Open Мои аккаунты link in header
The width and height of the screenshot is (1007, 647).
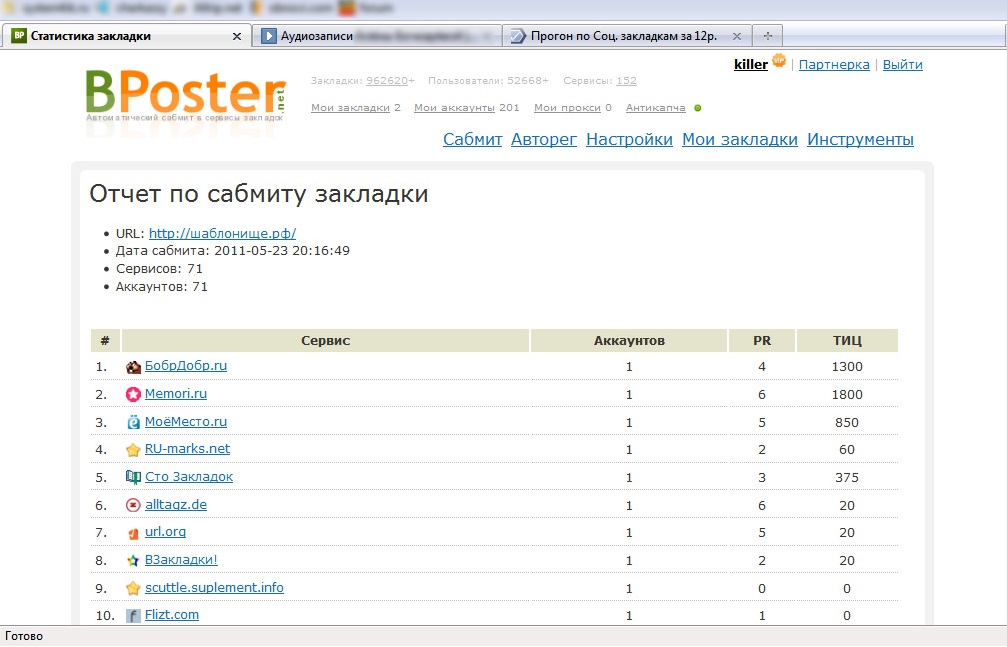454,107
